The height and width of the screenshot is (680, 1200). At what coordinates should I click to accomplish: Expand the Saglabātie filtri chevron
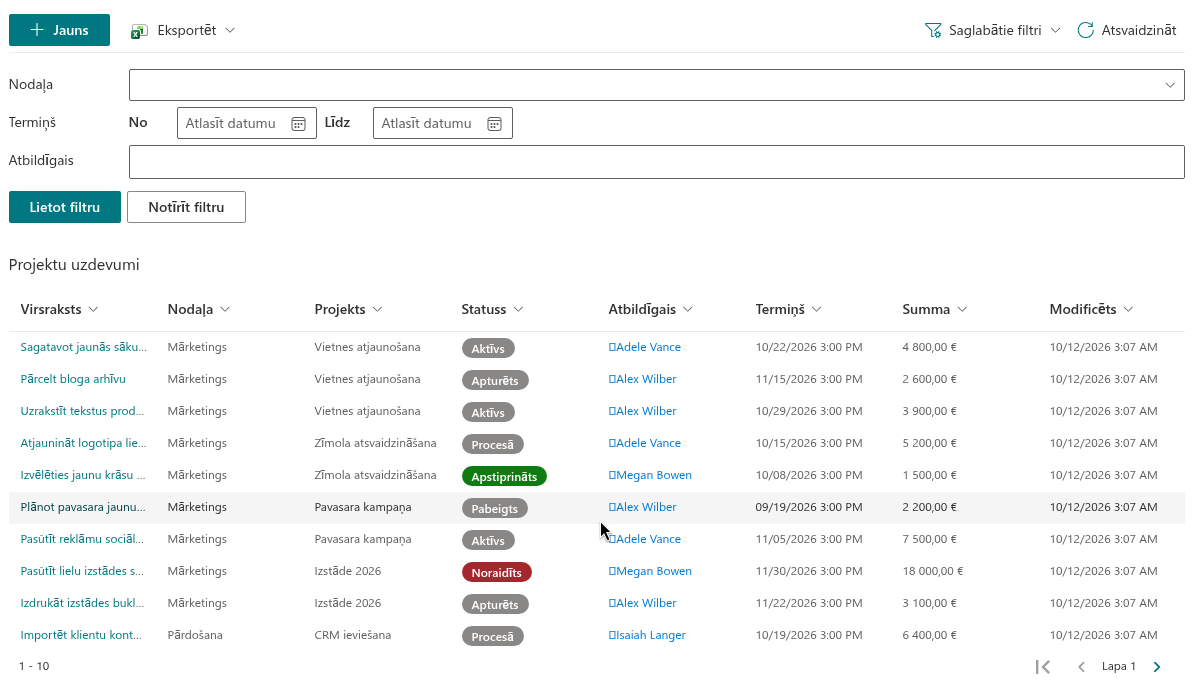1055,30
